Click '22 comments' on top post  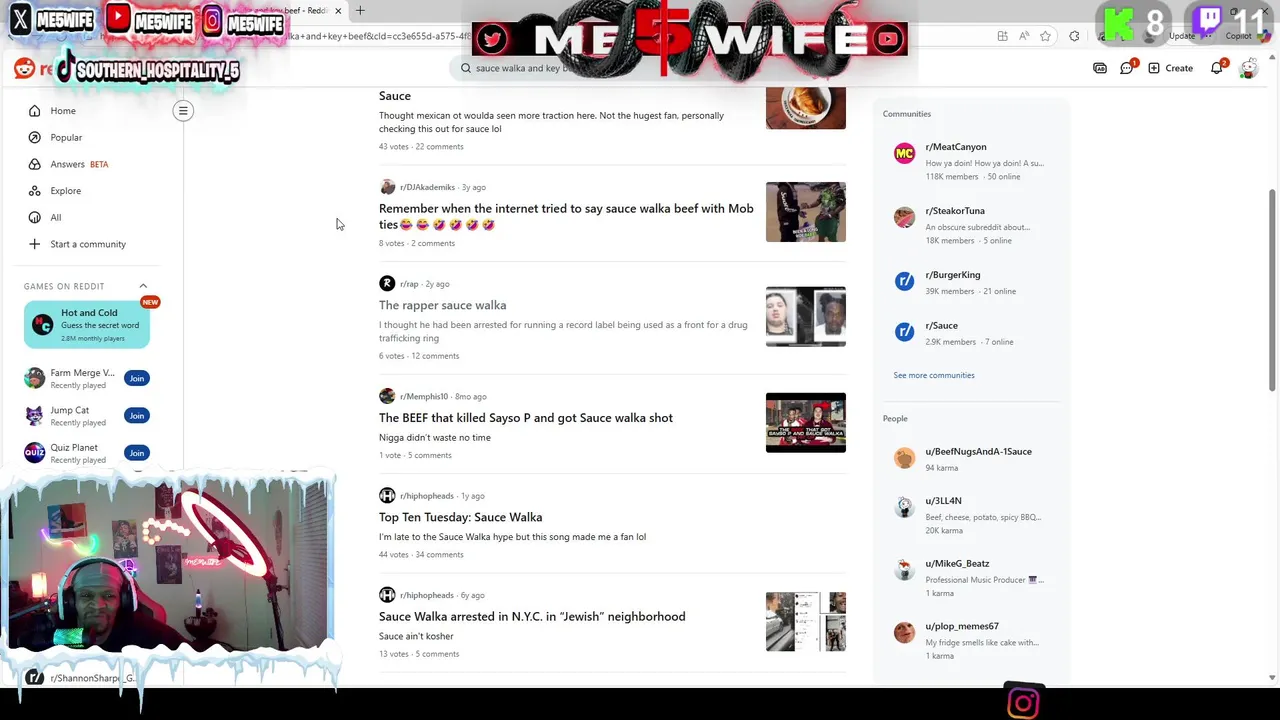pos(439,147)
